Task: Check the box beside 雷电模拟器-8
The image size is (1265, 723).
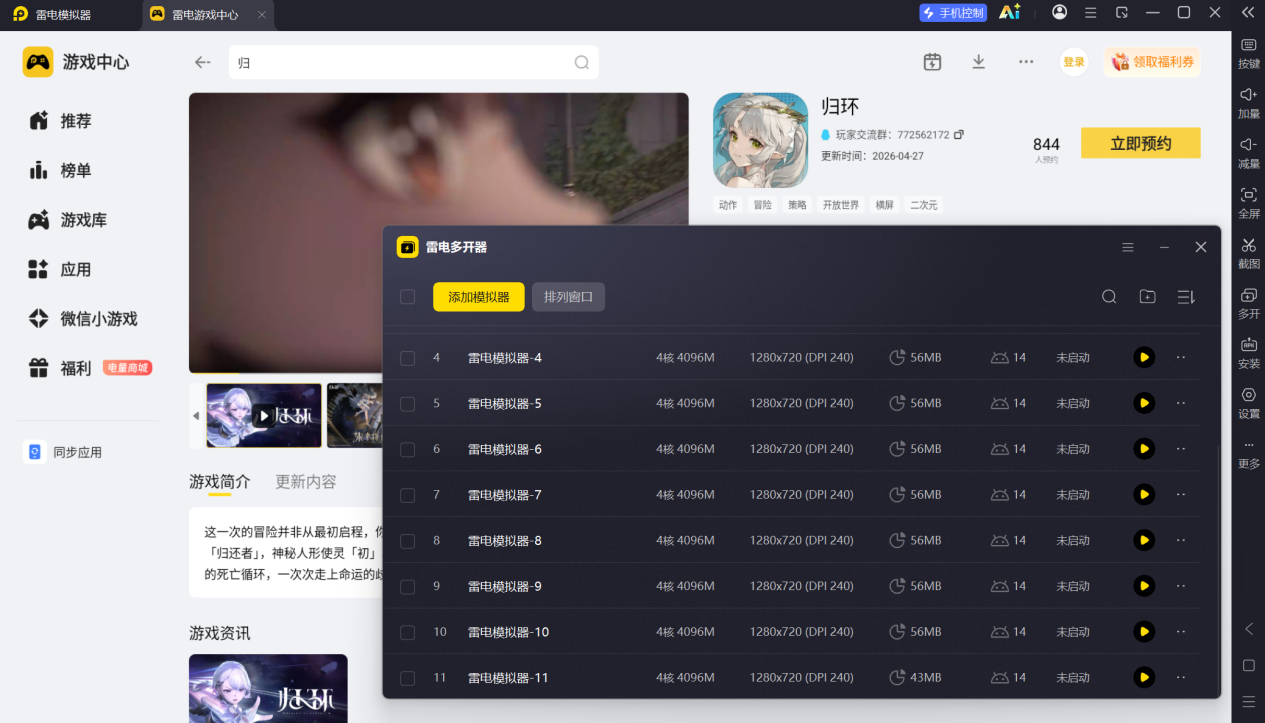Action: tap(407, 541)
